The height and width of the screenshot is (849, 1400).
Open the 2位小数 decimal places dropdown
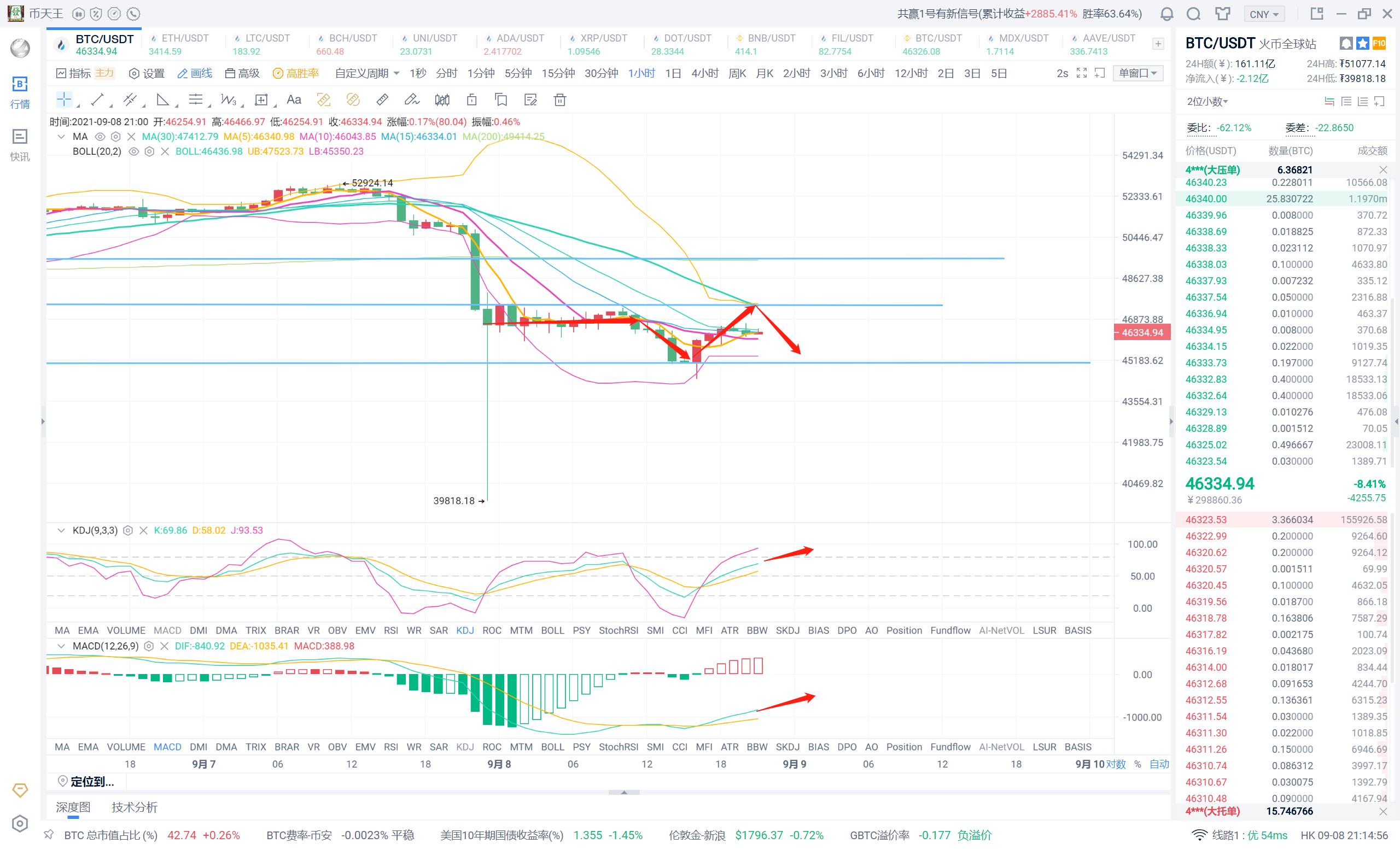click(1207, 102)
